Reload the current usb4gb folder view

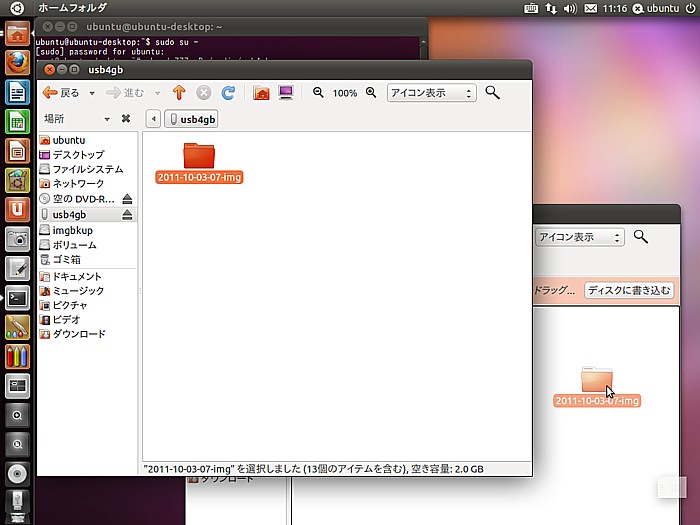point(228,93)
